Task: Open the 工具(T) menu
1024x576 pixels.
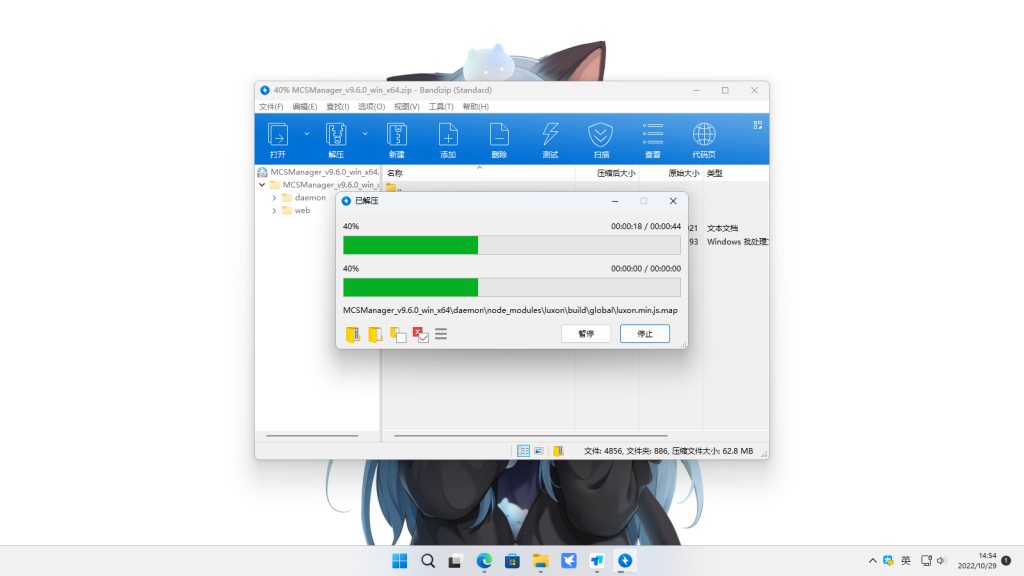Action: pyautogui.click(x=441, y=106)
